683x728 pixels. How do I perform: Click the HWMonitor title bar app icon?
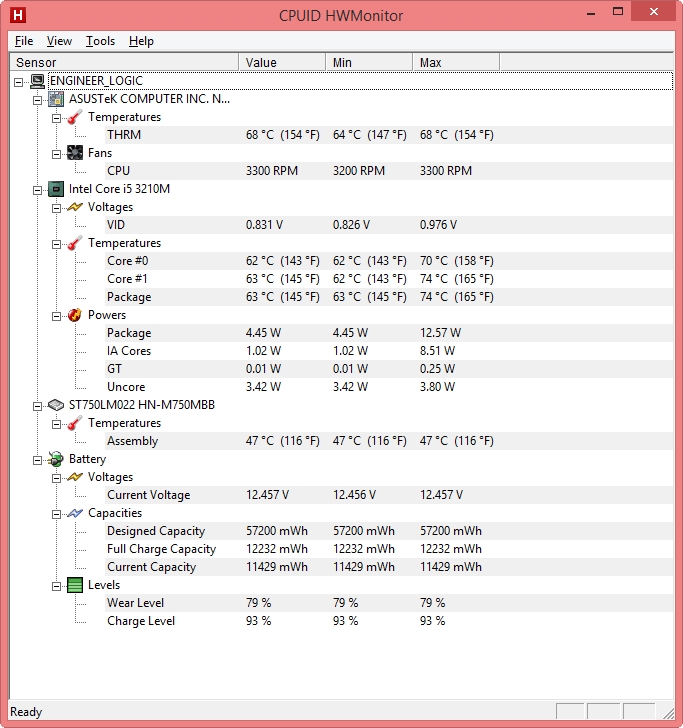tap(18, 16)
